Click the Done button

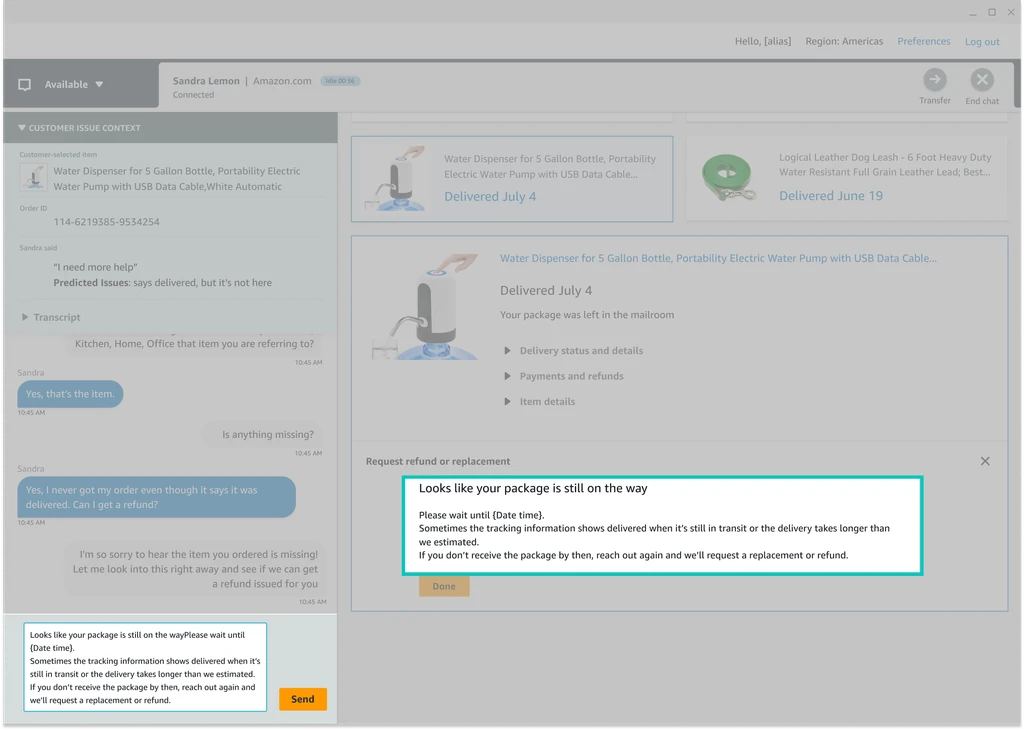[x=444, y=586]
